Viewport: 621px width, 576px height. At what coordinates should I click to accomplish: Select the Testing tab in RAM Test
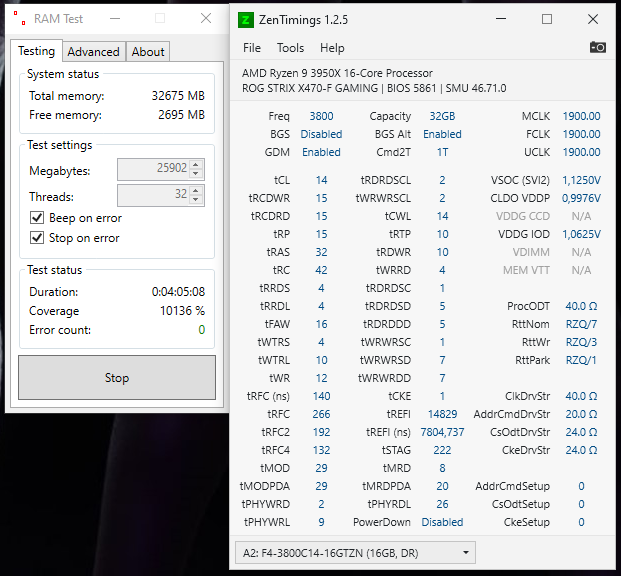point(36,51)
